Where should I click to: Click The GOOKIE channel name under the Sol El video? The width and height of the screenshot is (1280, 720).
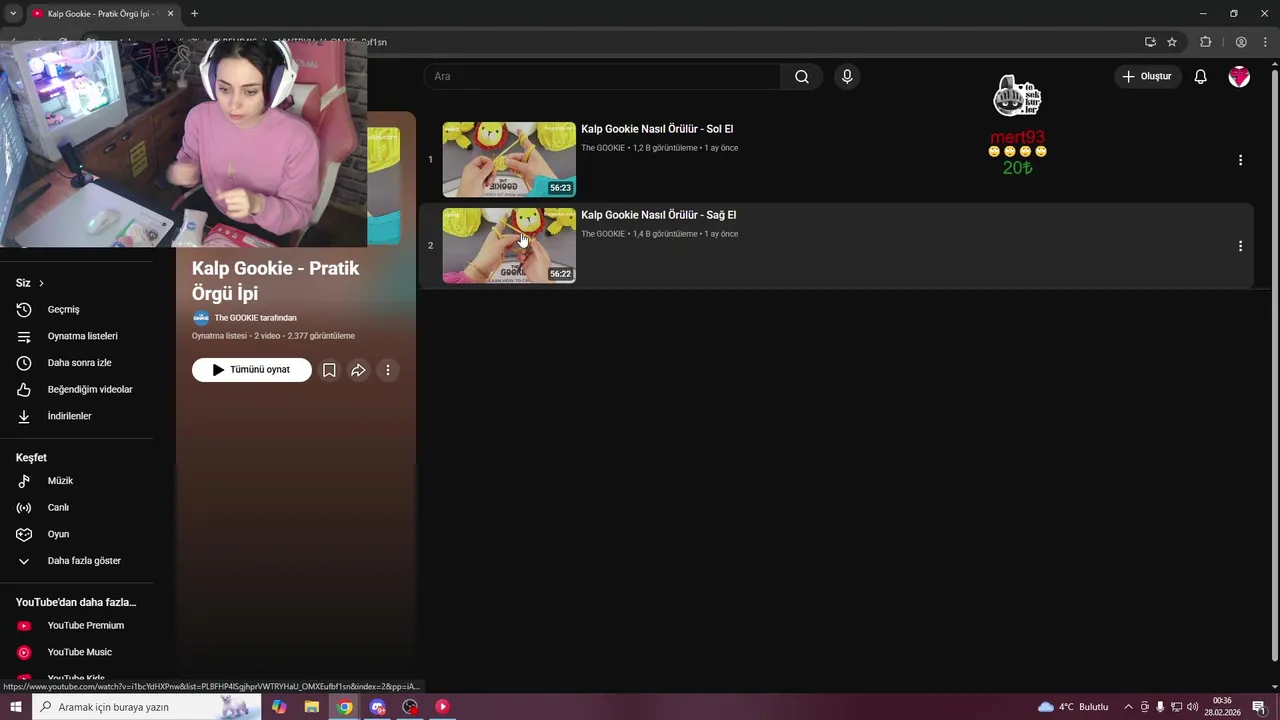[x=603, y=148]
